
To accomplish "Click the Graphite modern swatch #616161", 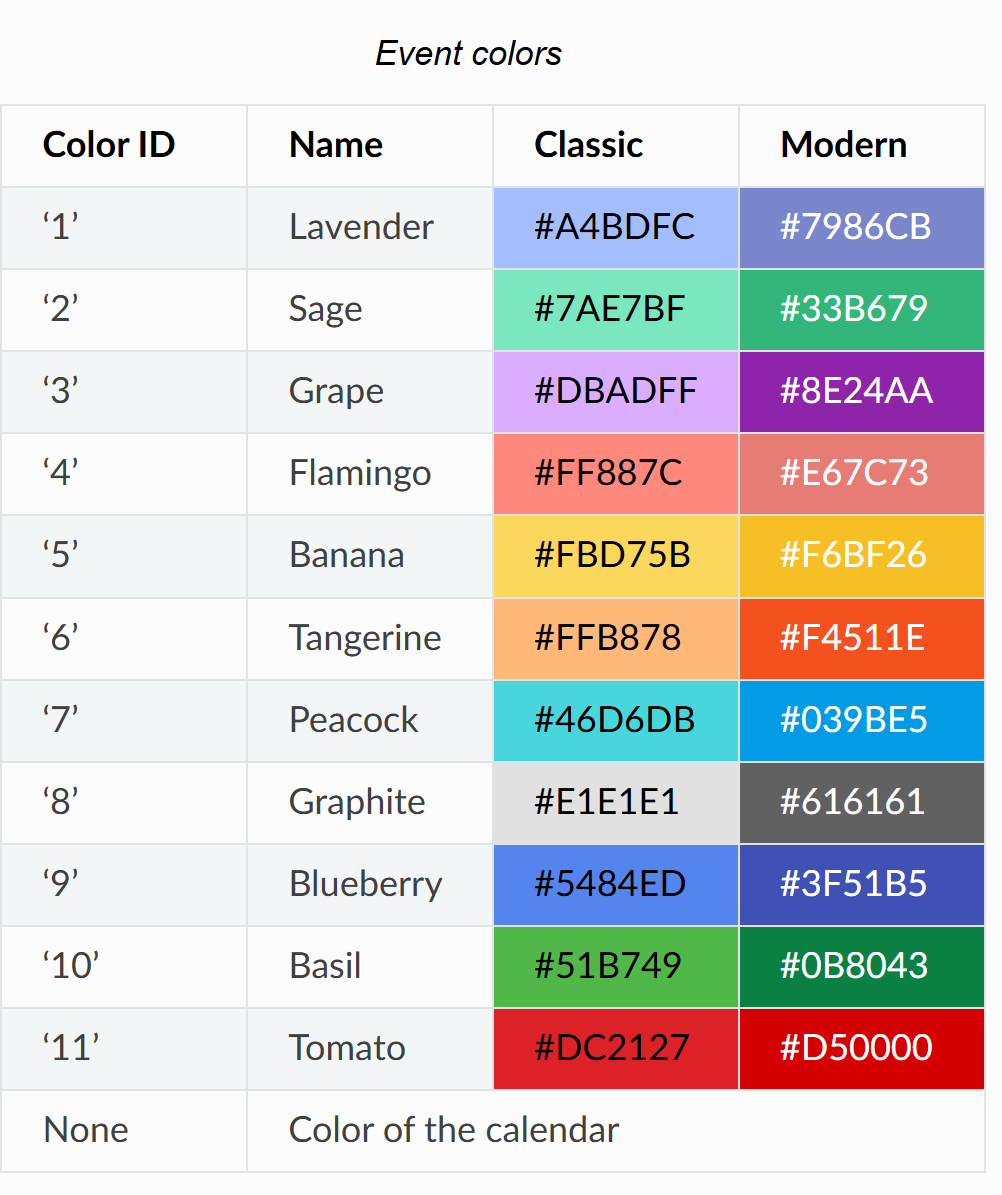I will 861,802.
